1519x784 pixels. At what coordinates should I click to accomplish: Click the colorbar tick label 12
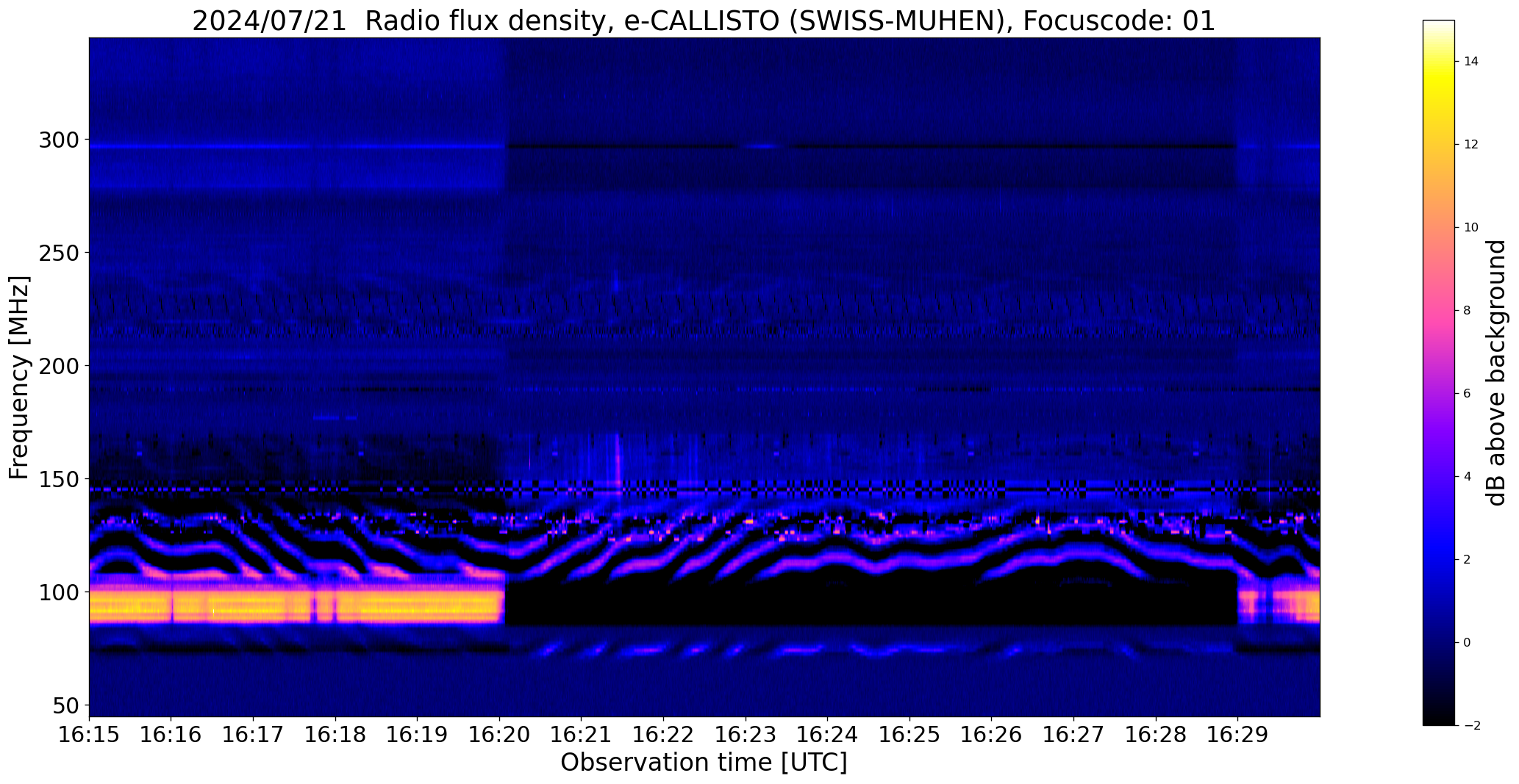click(x=1471, y=145)
